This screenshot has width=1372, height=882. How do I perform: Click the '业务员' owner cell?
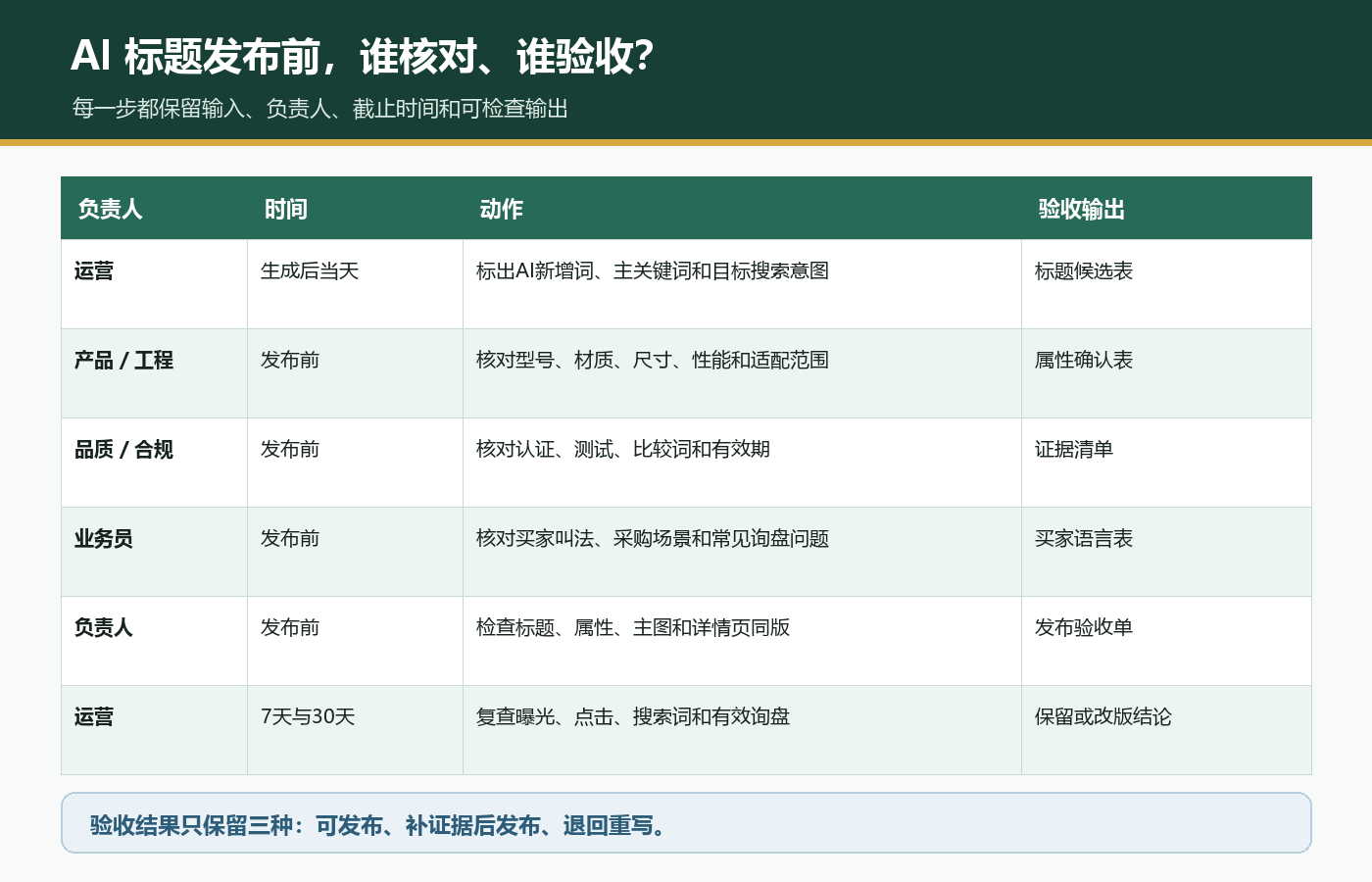pyautogui.click(x=154, y=552)
